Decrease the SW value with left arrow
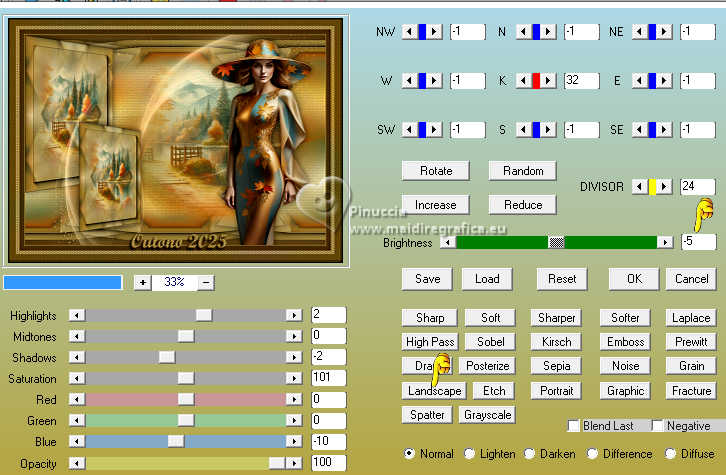The height and width of the screenshot is (475, 726). (x=409, y=130)
